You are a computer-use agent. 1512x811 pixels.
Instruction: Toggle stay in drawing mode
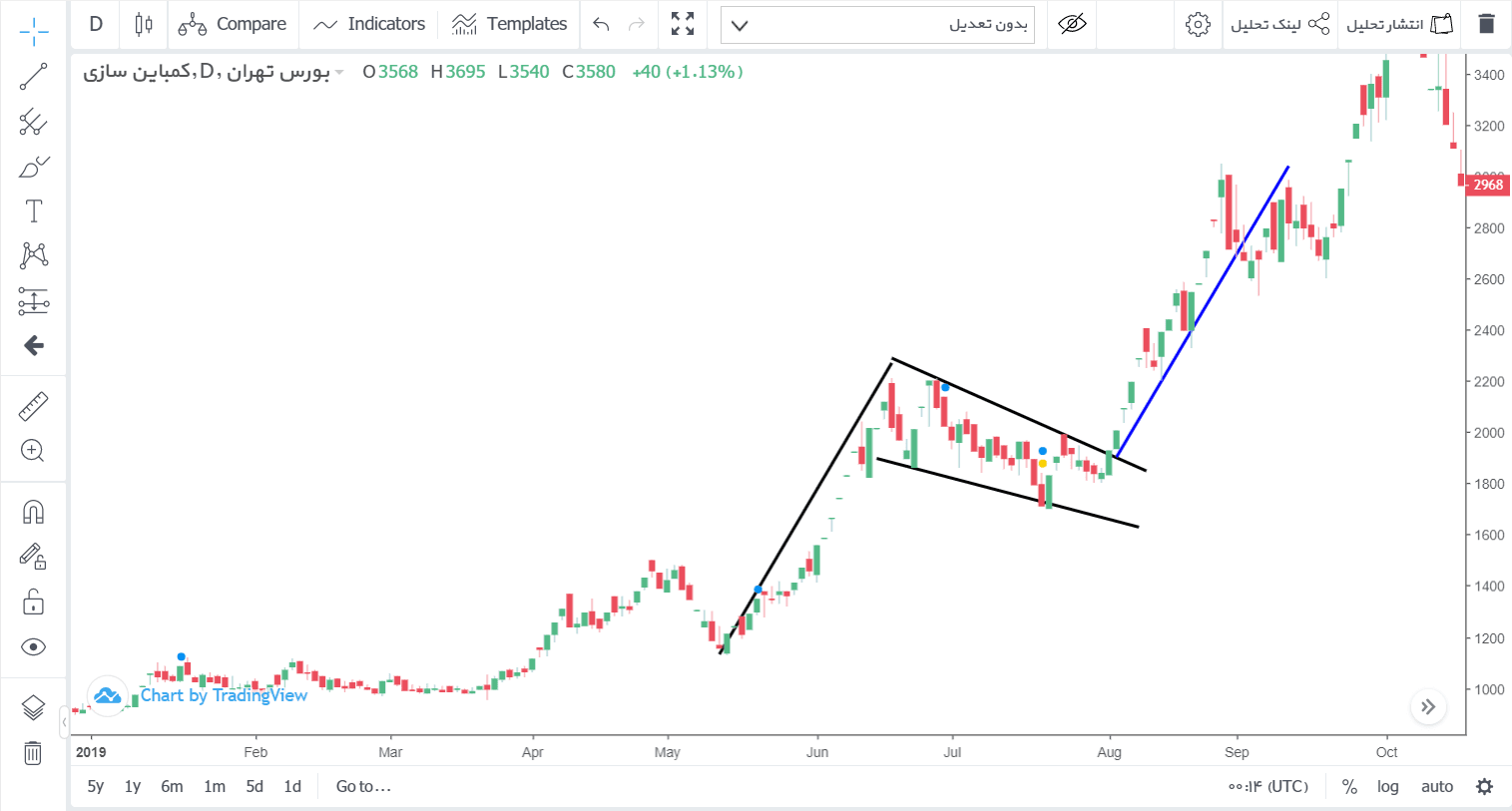pos(33,557)
